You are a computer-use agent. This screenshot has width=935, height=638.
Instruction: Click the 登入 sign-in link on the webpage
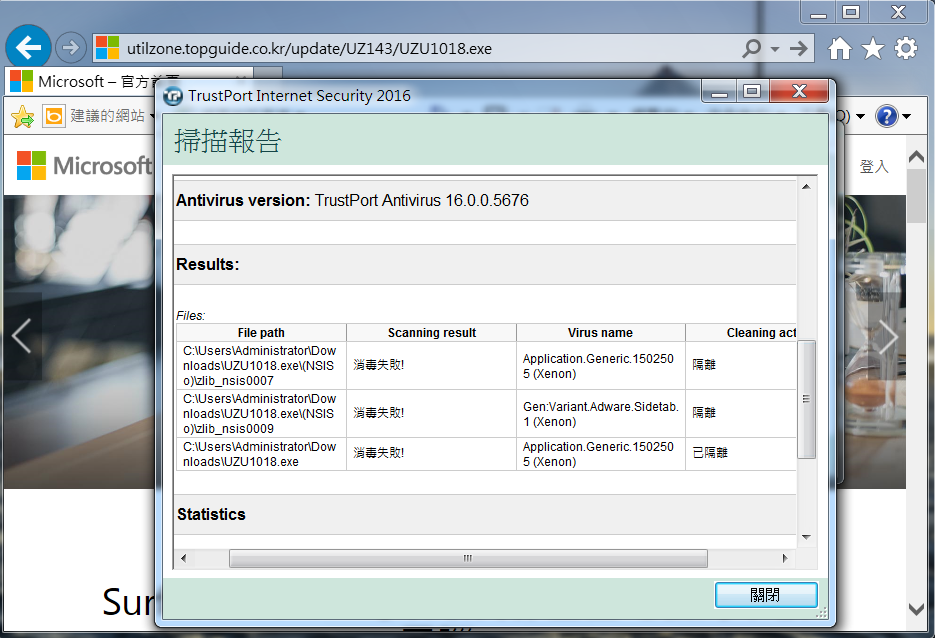click(874, 166)
